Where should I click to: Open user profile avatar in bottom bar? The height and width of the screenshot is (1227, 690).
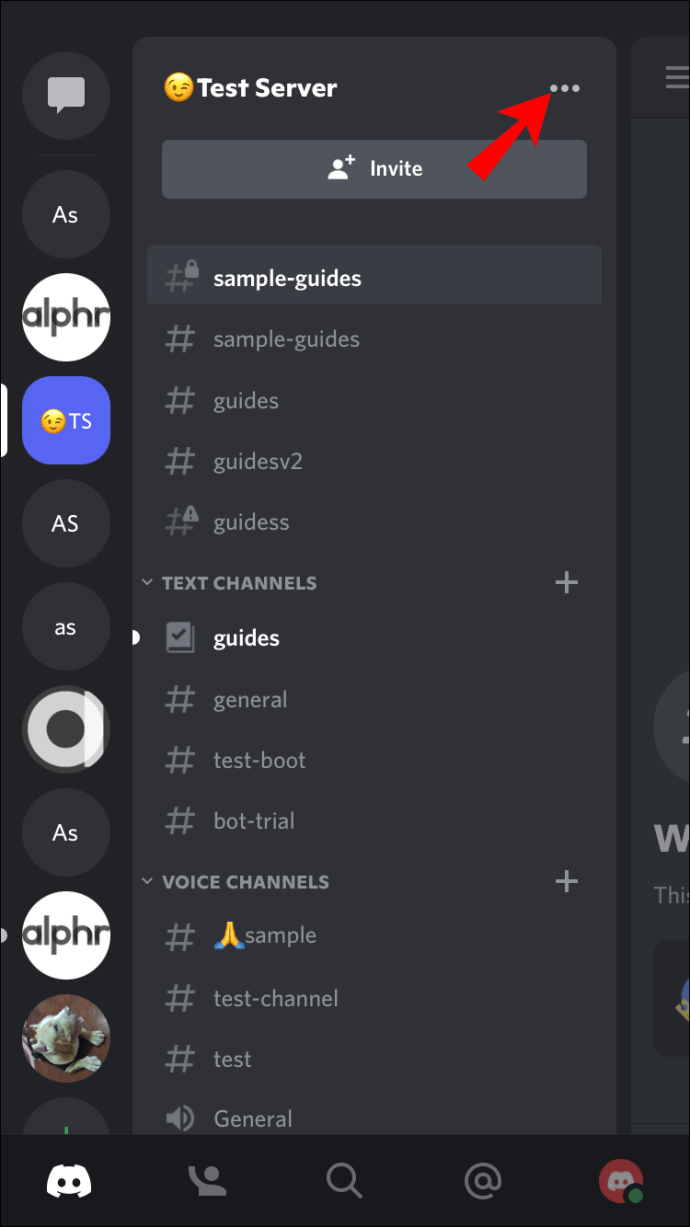tap(621, 1181)
